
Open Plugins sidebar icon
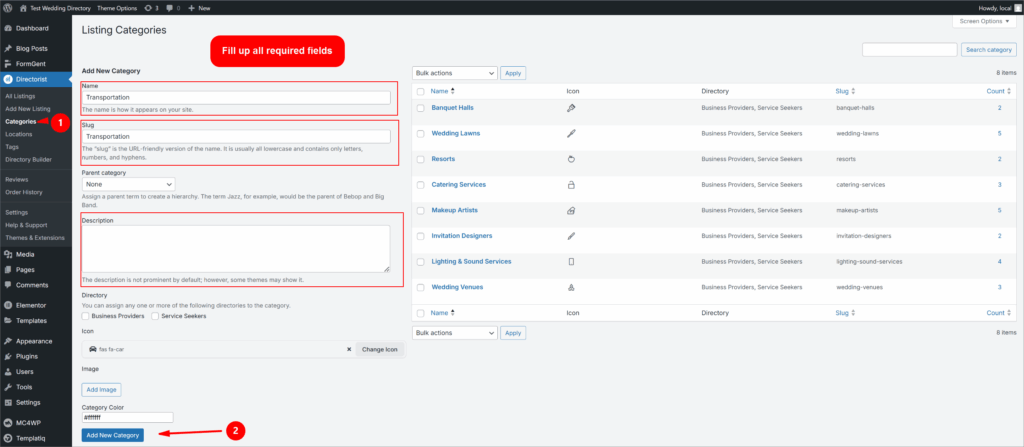click(x=8, y=354)
